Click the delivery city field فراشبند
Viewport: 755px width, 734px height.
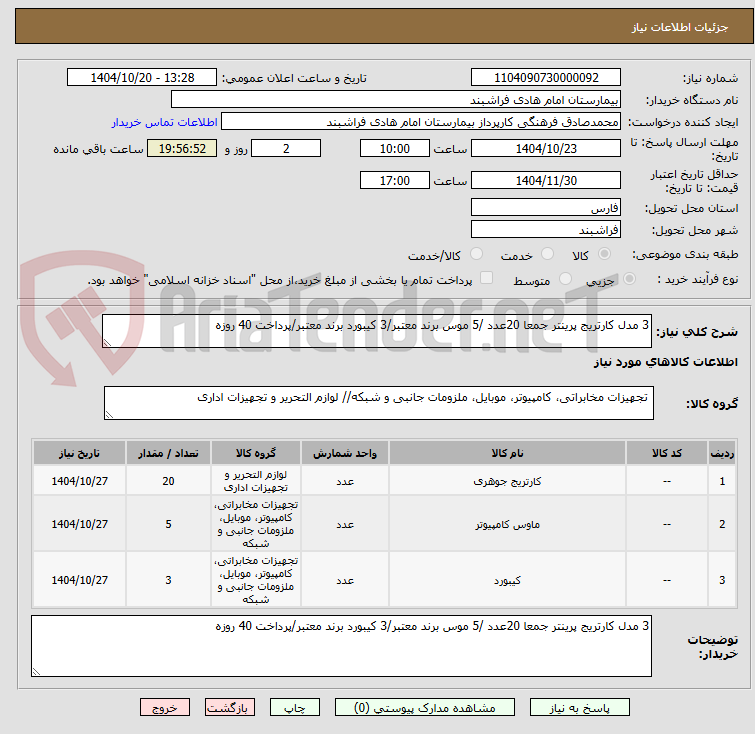coord(546,229)
